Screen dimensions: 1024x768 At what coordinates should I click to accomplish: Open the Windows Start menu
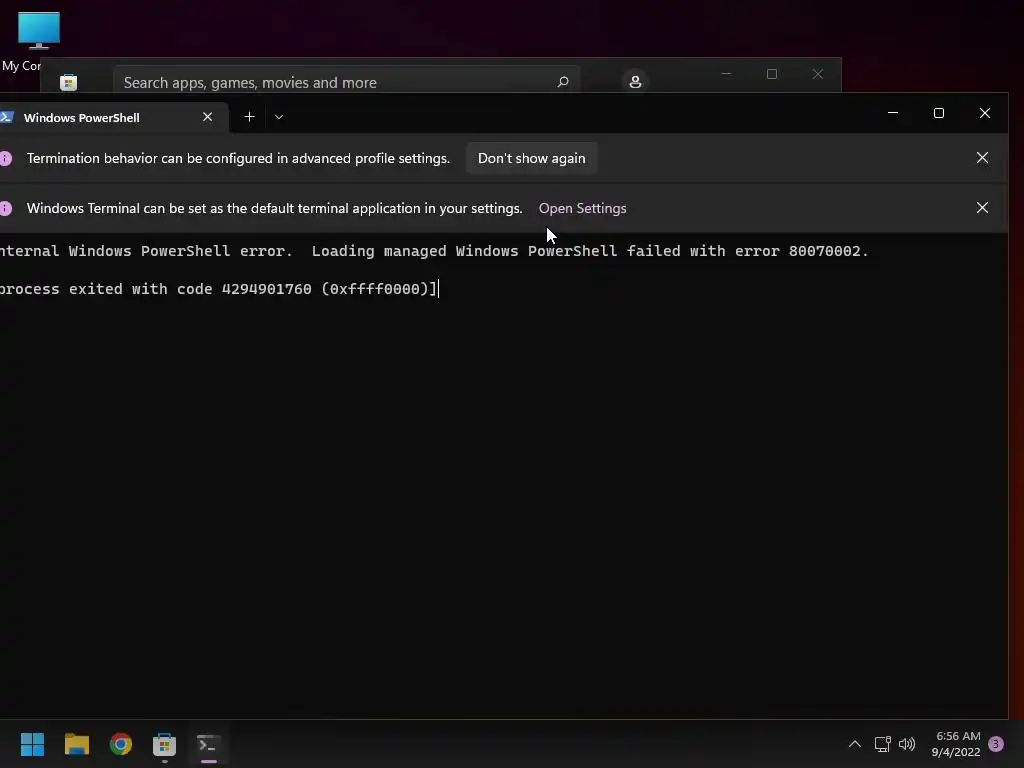(32, 744)
